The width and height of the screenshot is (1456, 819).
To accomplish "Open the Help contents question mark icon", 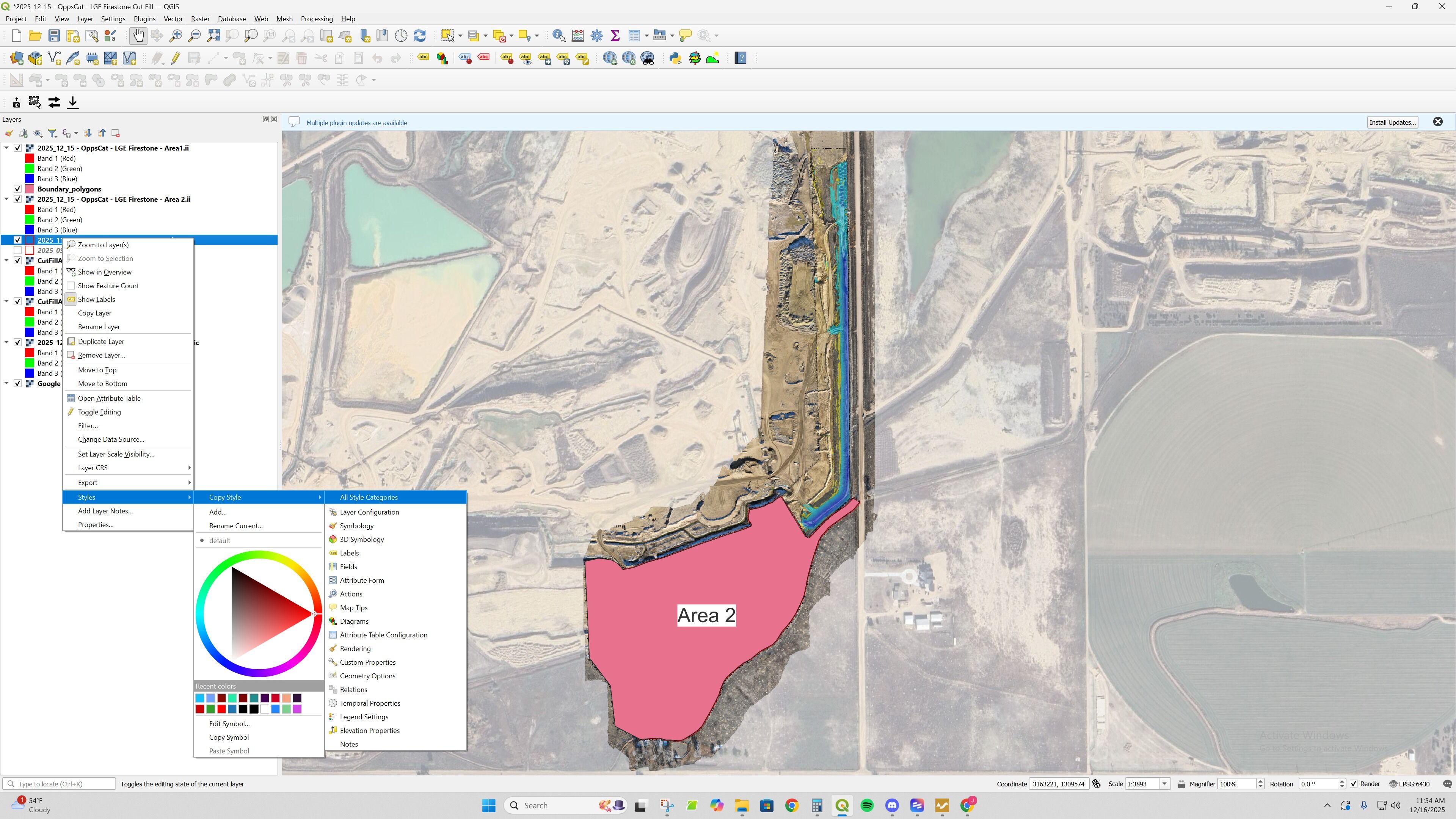I will click(x=741, y=58).
